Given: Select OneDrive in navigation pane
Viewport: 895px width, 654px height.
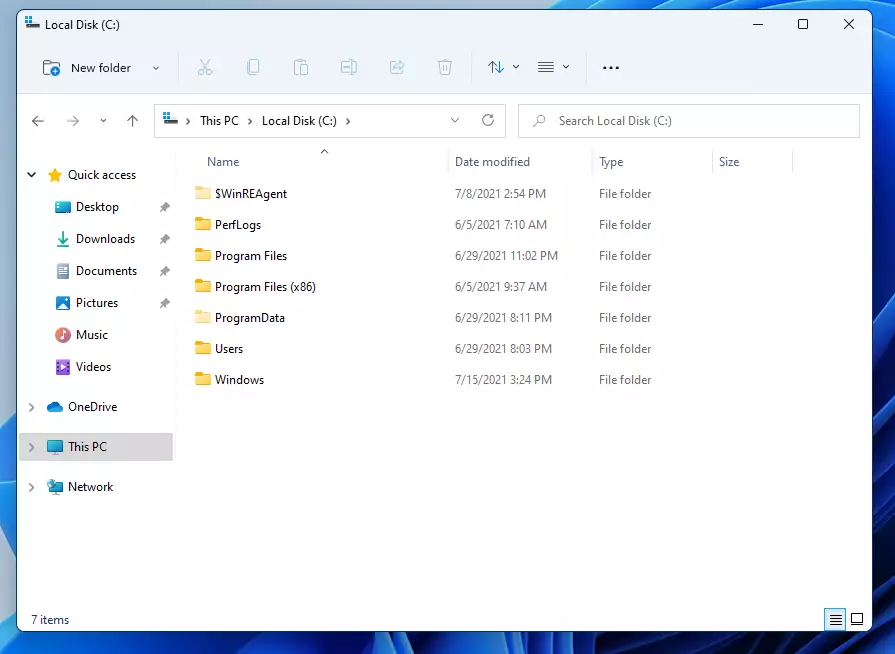Looking at the screenshot, I should click(92, 407).
